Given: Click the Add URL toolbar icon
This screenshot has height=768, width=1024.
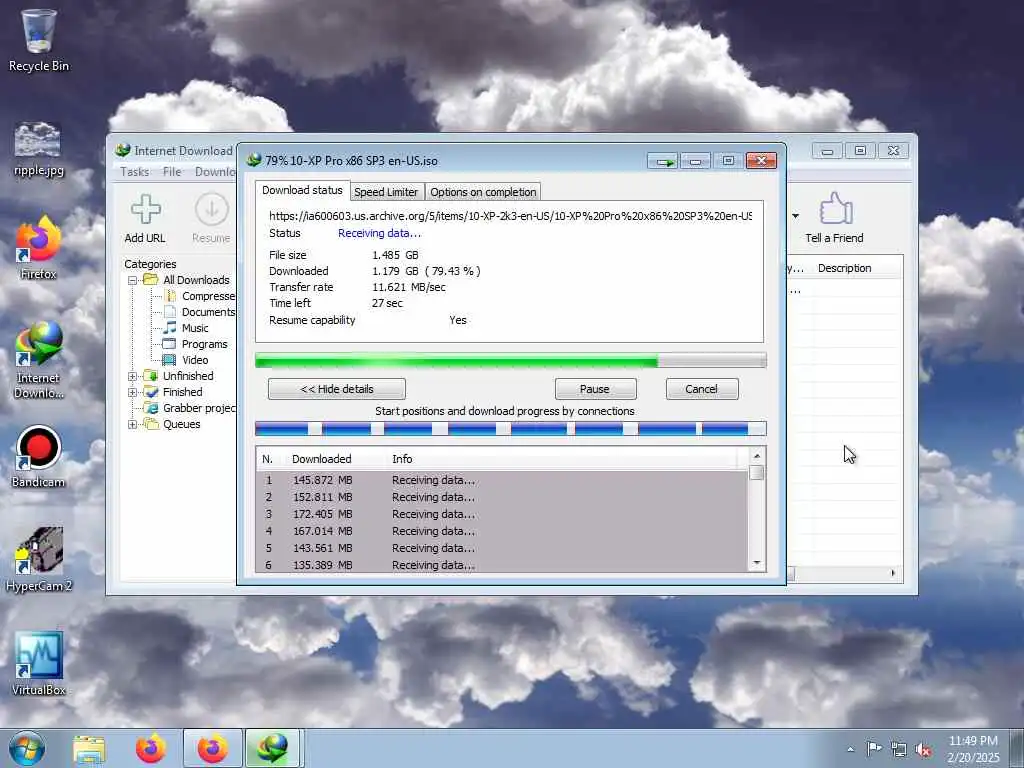Looking at the screenshot, I should click(x=145, y=219).
